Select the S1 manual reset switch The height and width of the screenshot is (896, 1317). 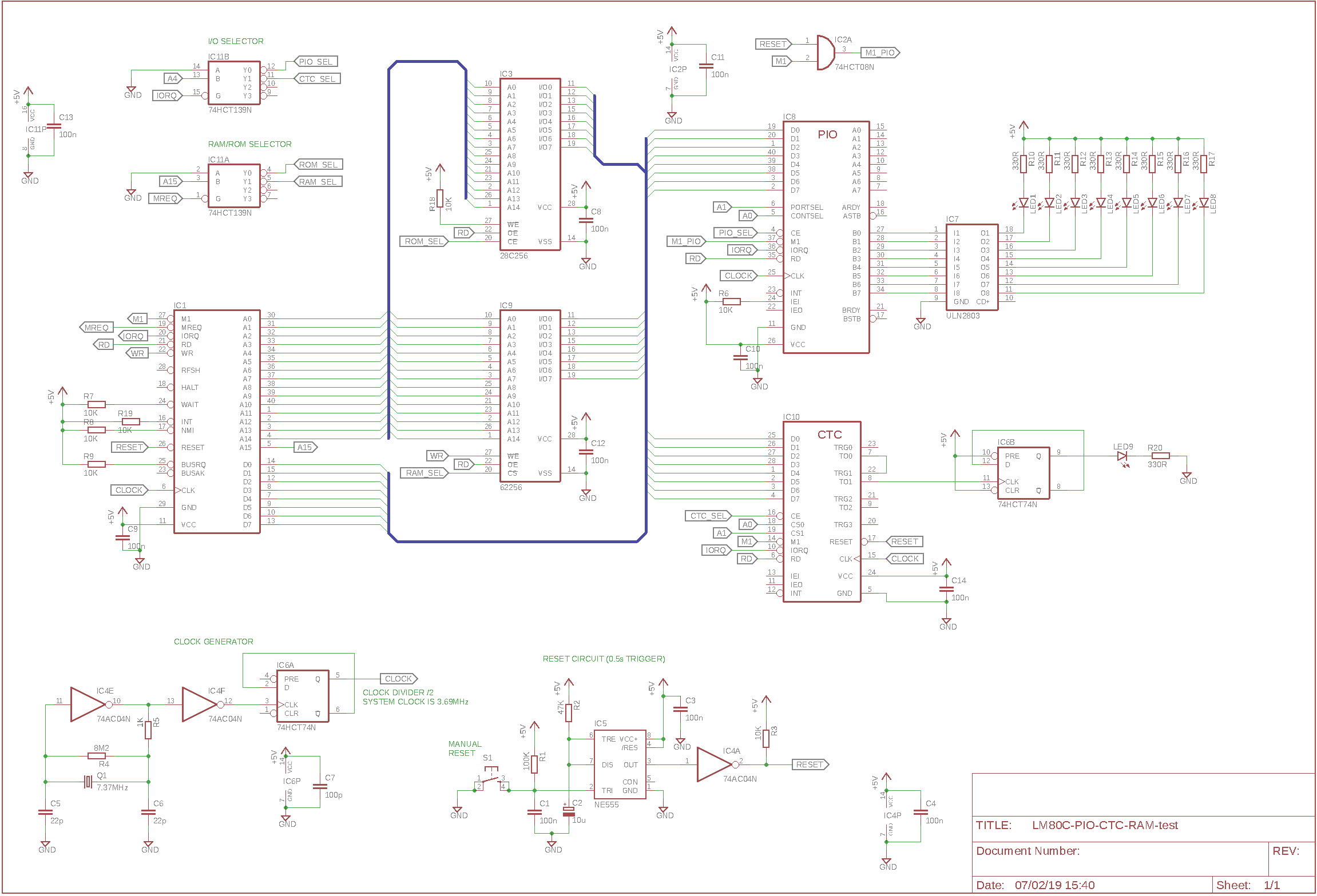491,779
